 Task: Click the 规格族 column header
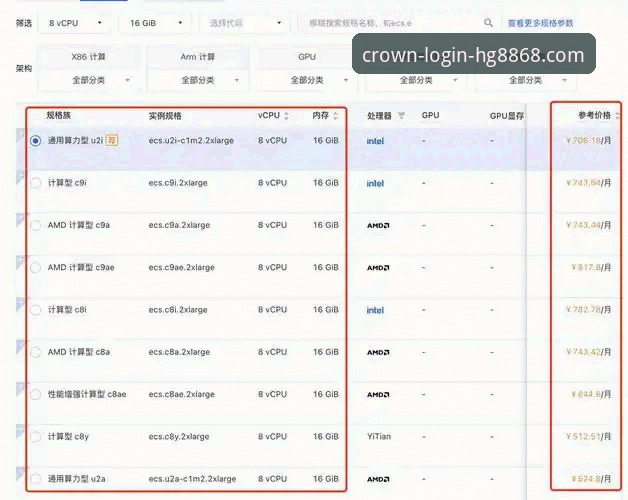pyautogui.click(x=59, y=115)
